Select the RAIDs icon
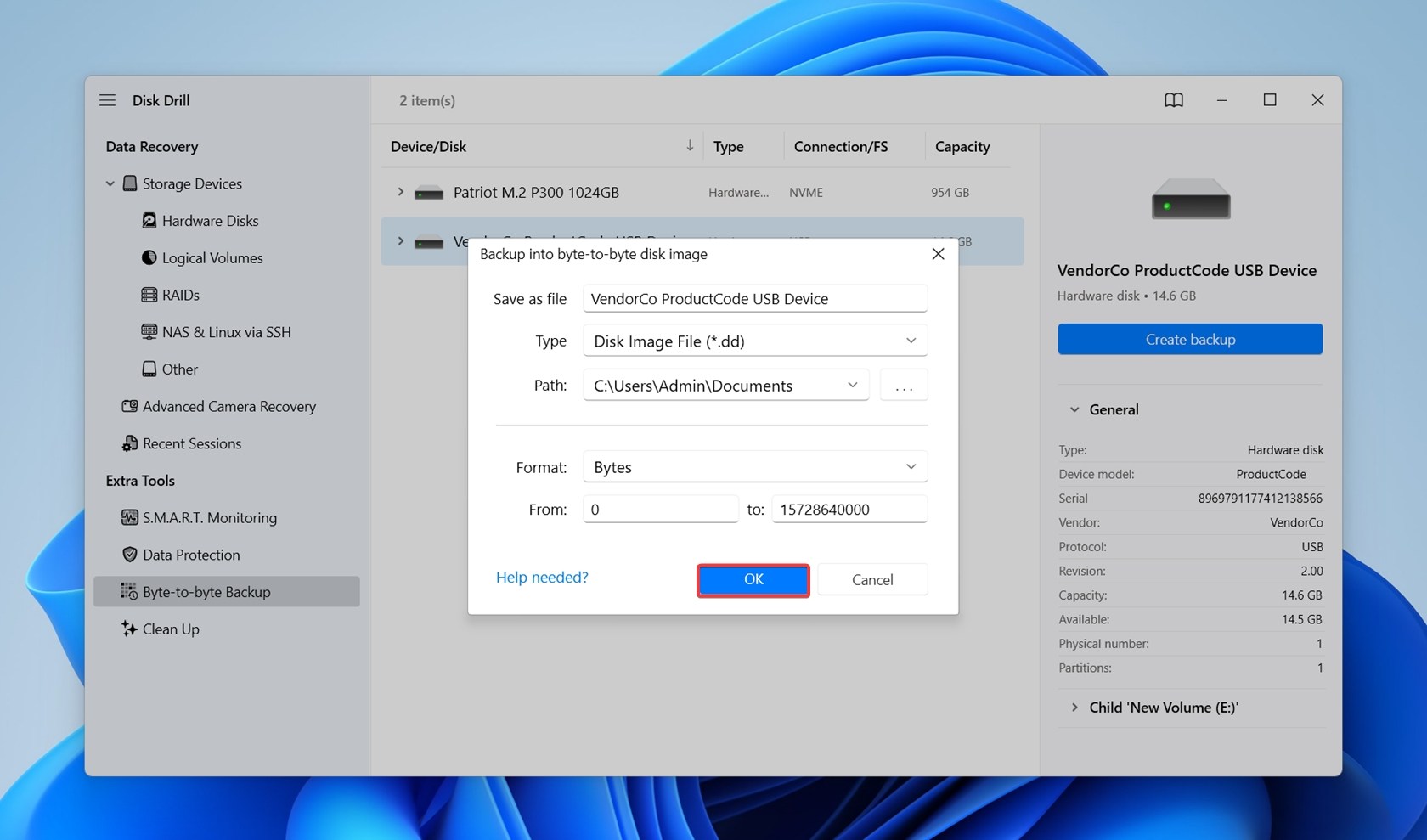Image resolution: width=1427 pixels, height=840 pixels. click(149, 295)
